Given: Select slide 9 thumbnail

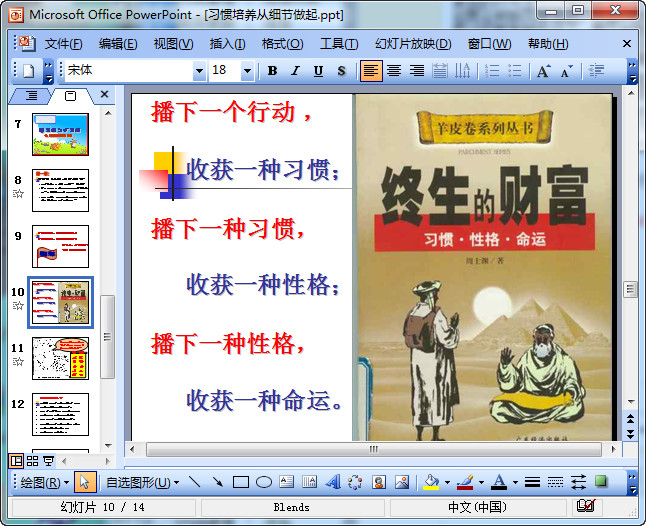Looking at the screenshot, I should pos(61,246).
